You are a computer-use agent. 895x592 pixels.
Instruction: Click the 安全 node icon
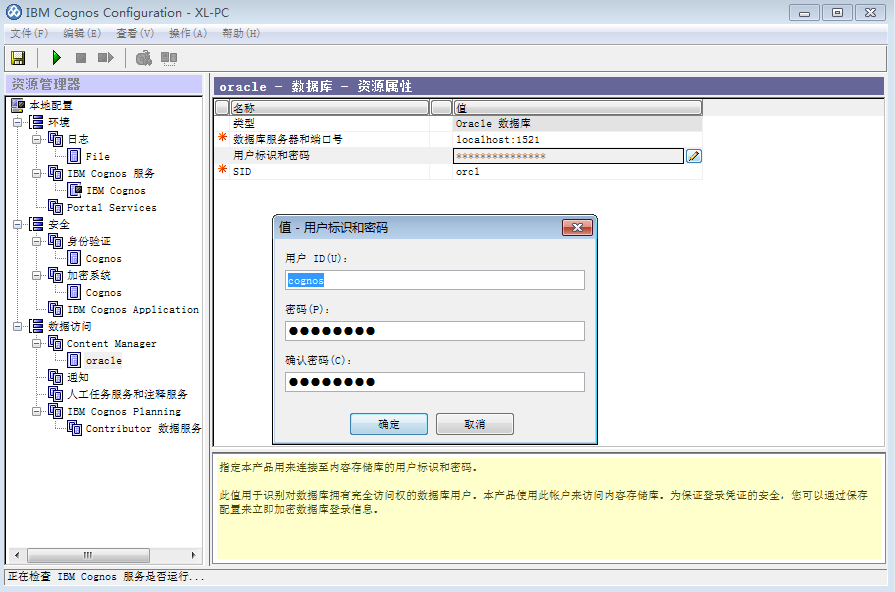point(37,224)
